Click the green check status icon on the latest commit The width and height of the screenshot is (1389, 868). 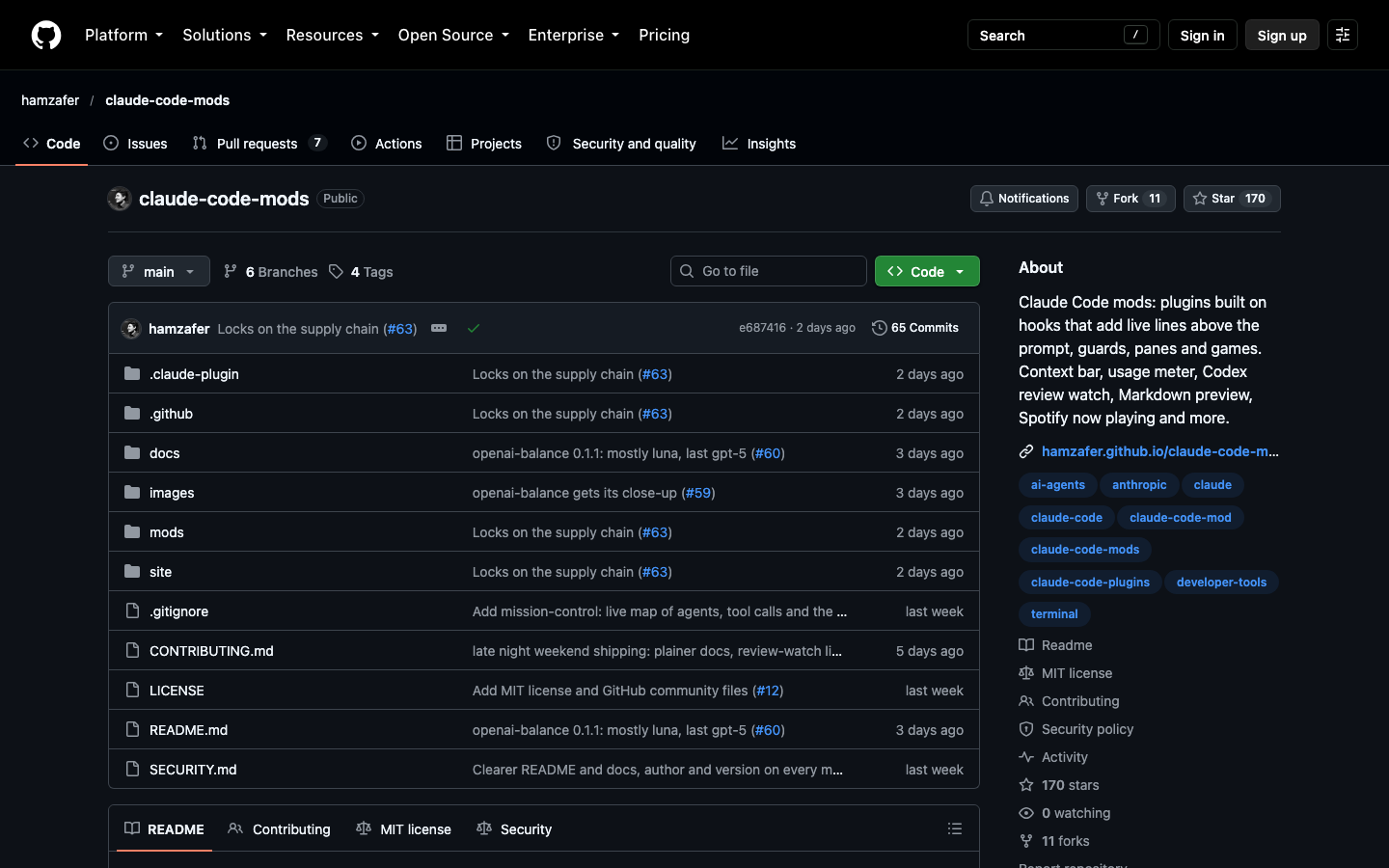point(474,328)
